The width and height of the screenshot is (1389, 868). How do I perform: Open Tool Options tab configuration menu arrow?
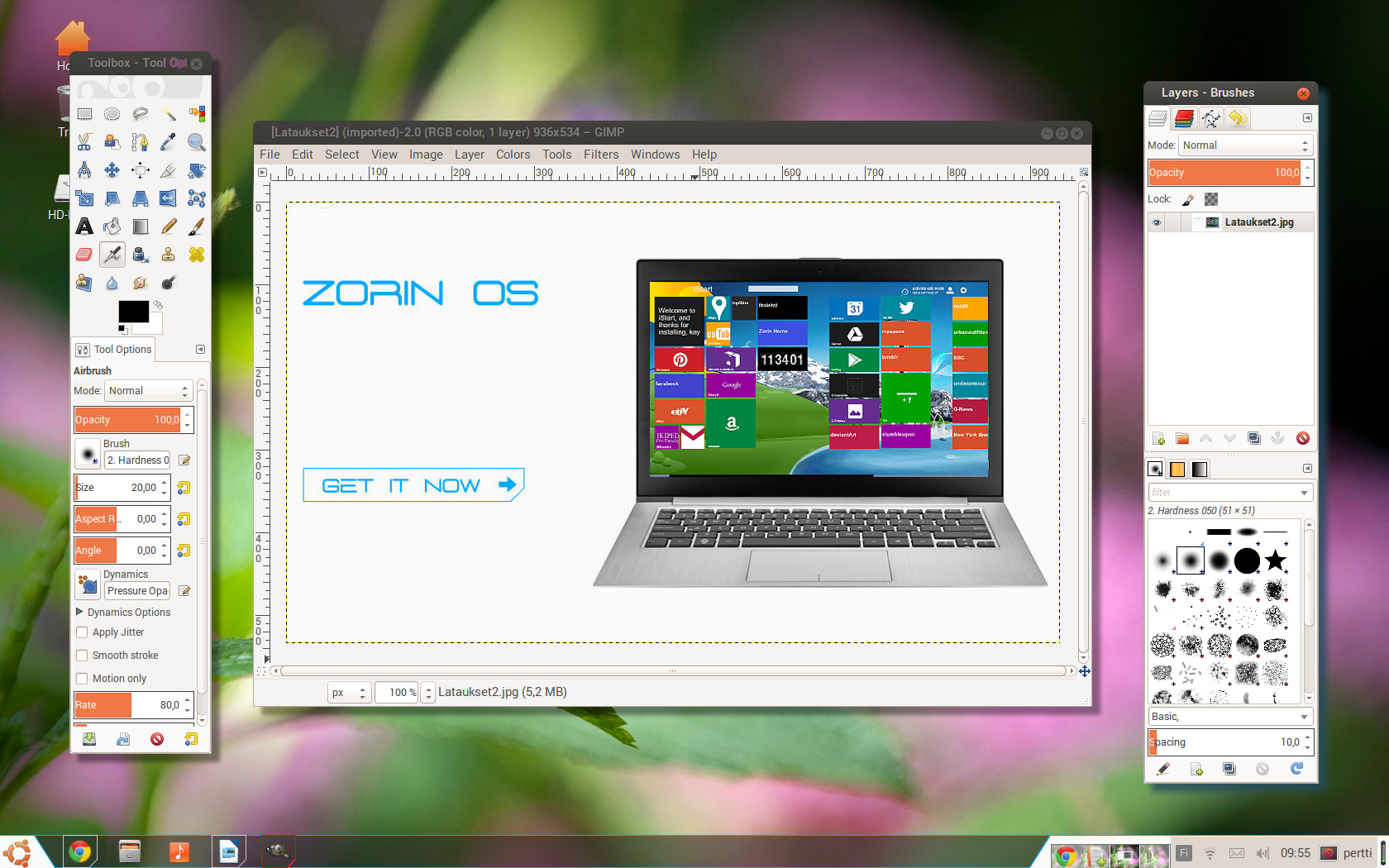click(x=200, y=350)
